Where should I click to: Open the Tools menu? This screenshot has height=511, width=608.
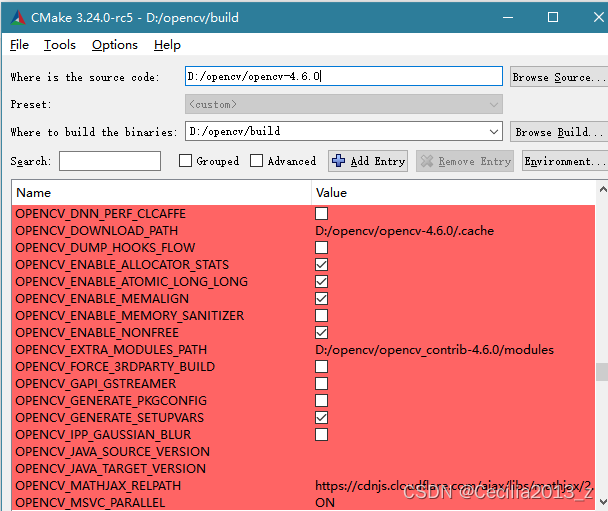click(x=60, y=45)
